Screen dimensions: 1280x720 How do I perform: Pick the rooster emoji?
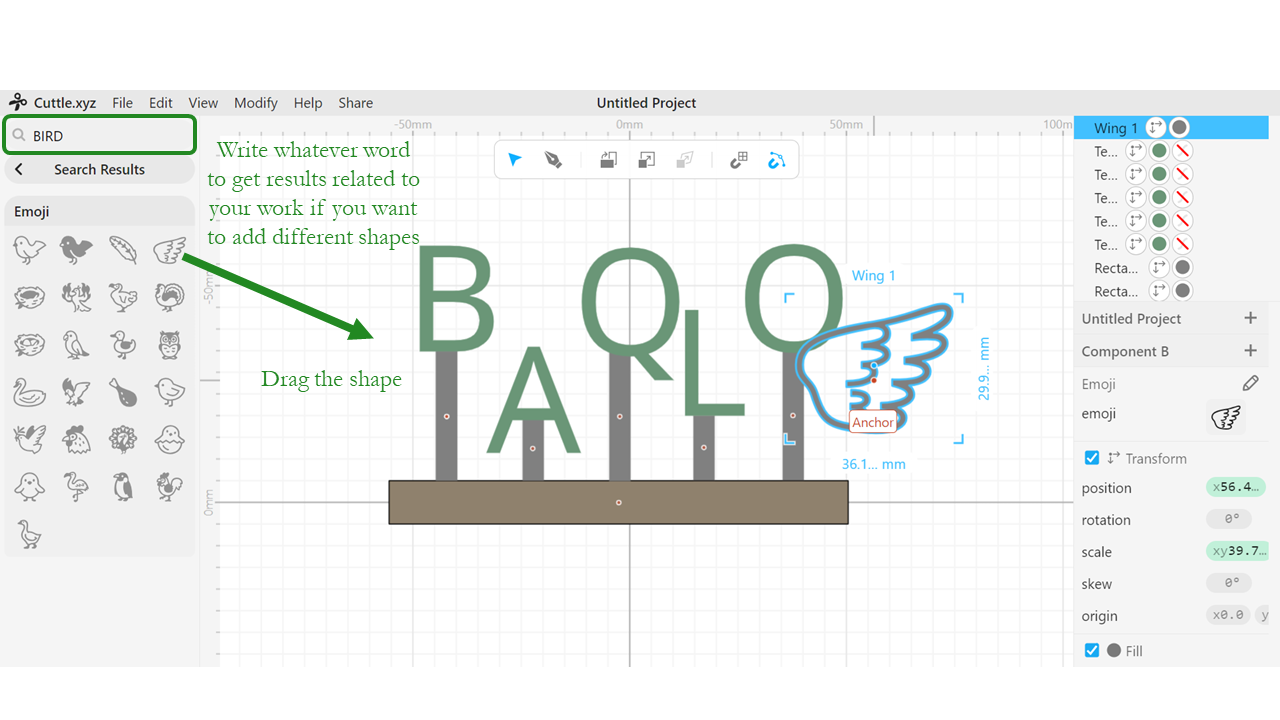coord(170,487)
